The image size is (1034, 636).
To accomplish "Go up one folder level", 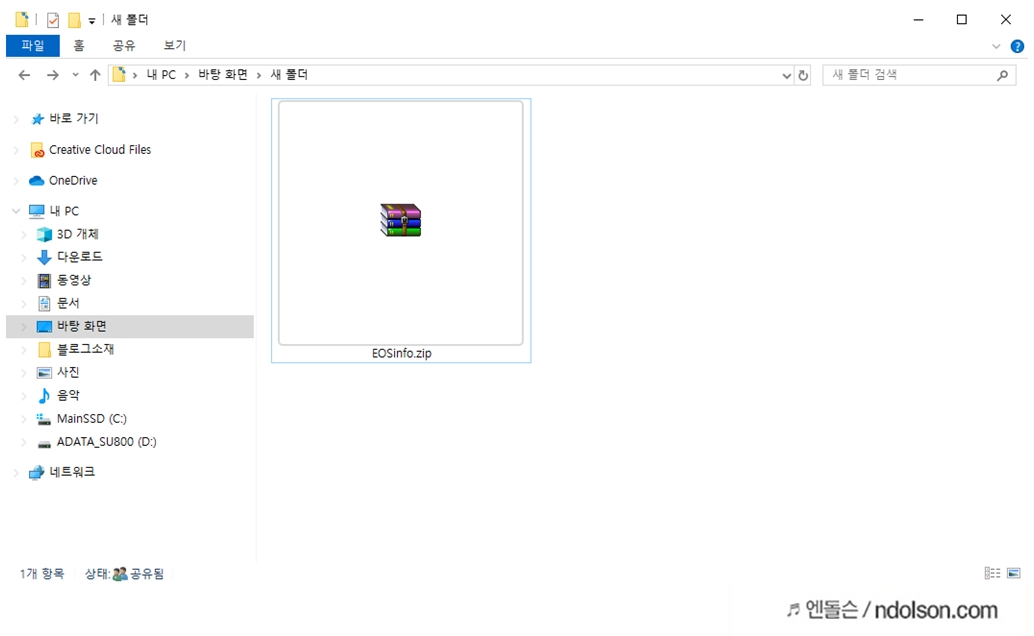I will pos(95,75).
